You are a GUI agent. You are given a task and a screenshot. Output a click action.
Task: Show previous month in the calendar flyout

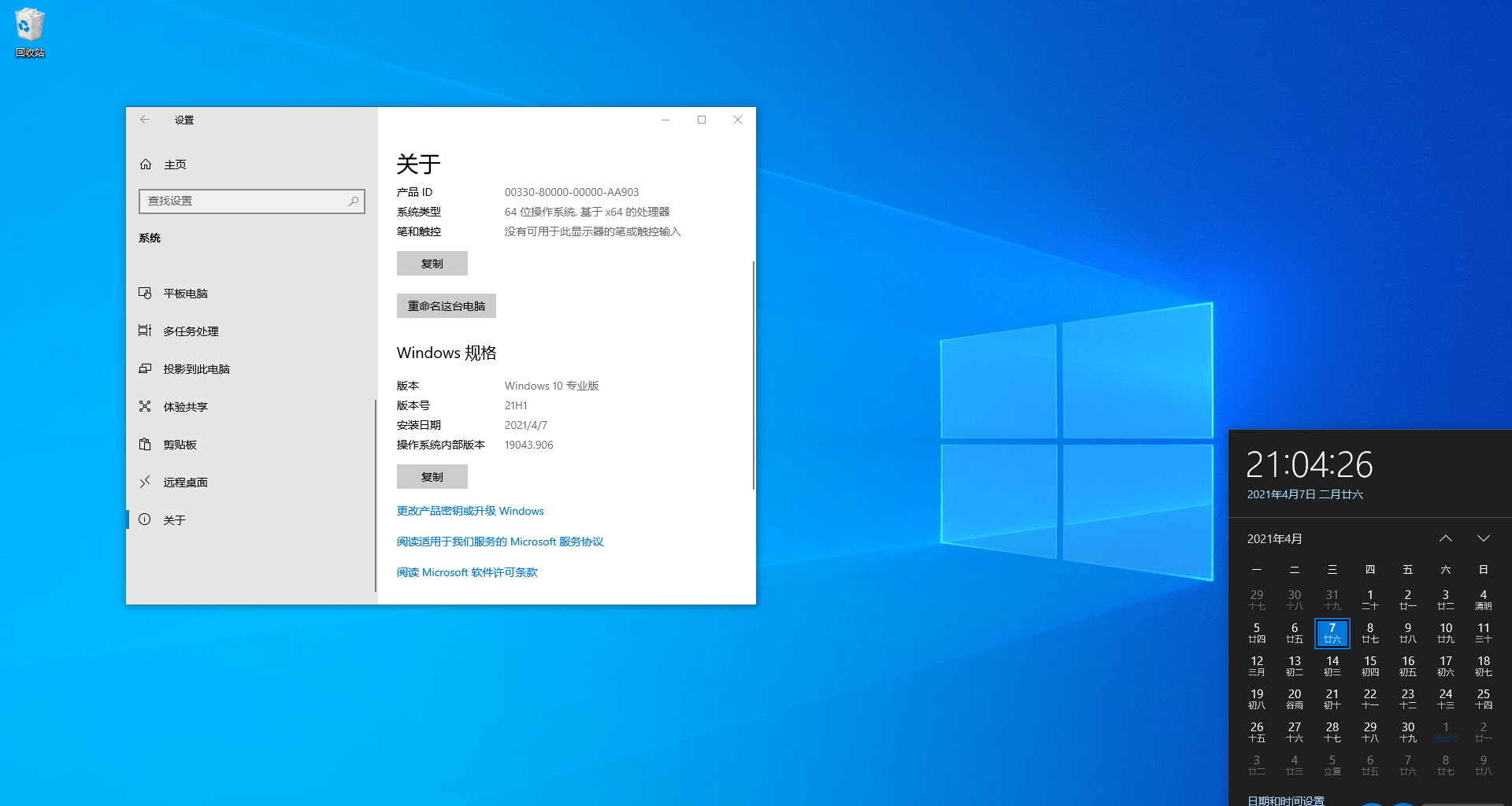[1446, 538]
